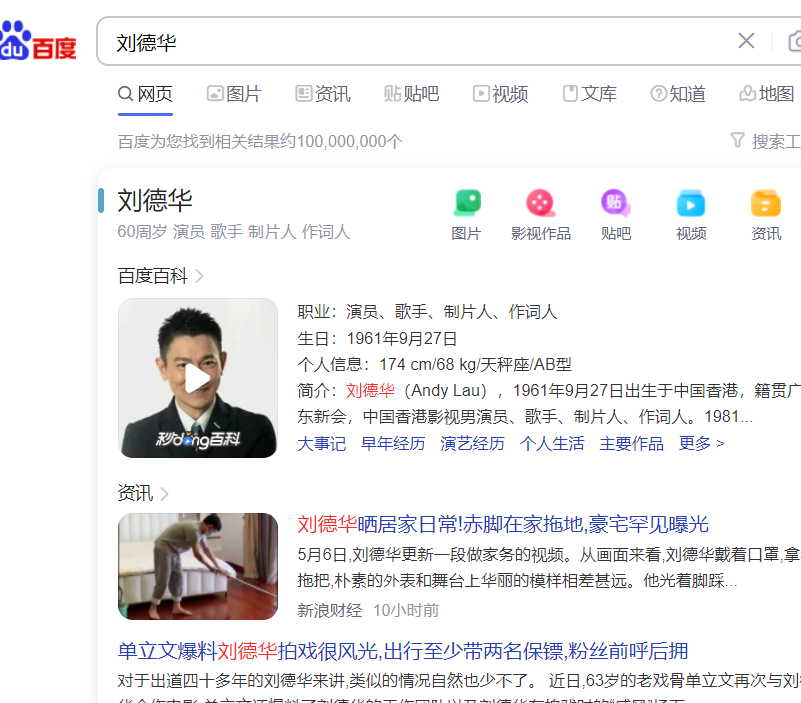Switch to the 视频 search tab
801x703 pixels.
(501, 94)
